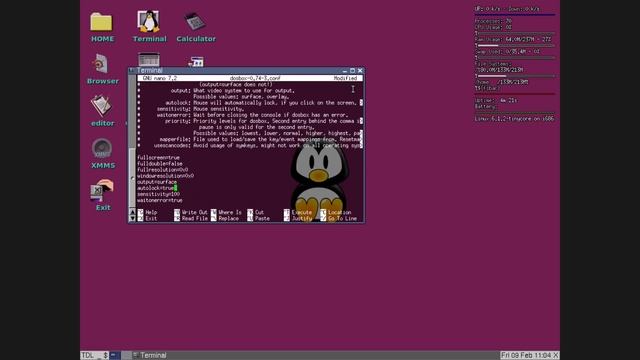The image size is (640, 360).
Task: Click the nano Replace shortcut
Action: point(225,218)
